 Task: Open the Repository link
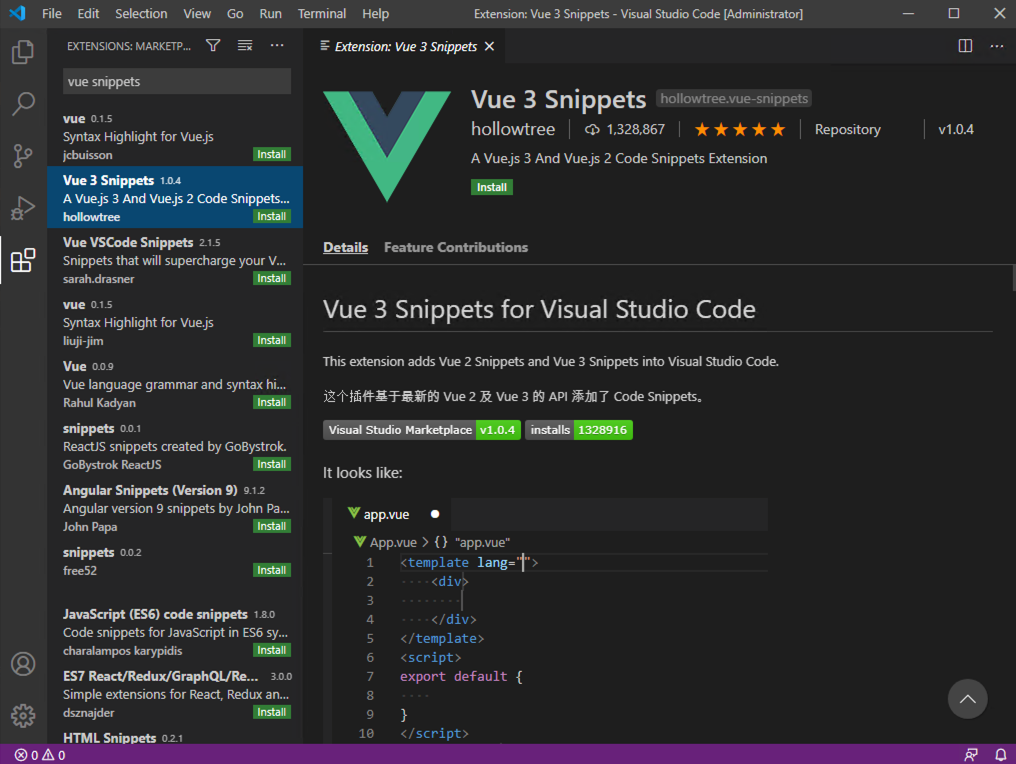point(848,130)
